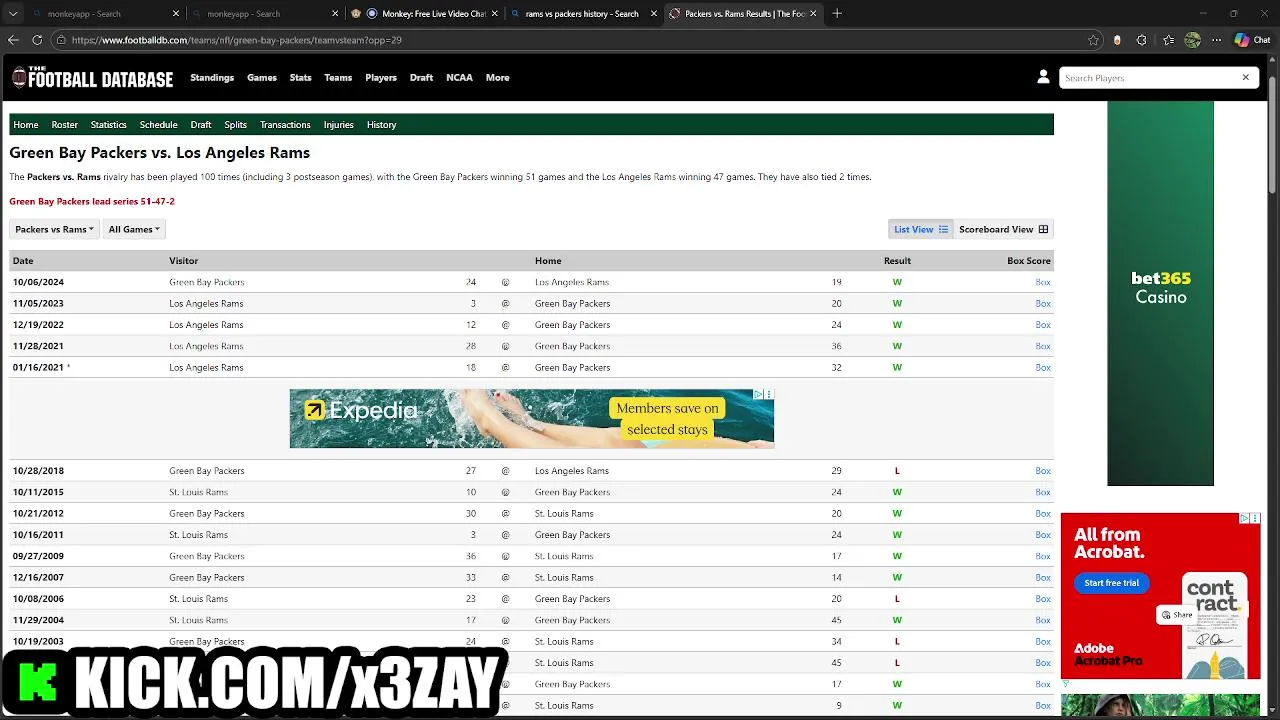This screenshot has height=720, width=1280.
Task: Open Splits in the green team bar
Action: [235, 125]
